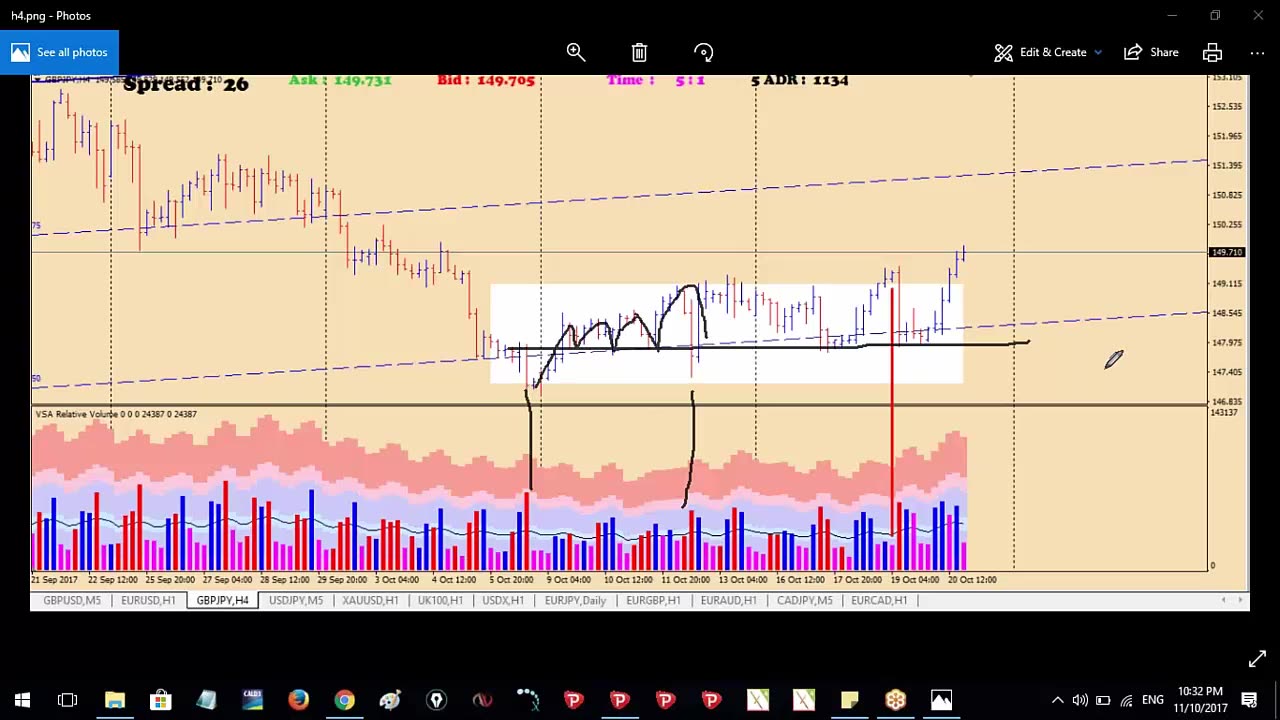
Task: Toggle fullscreen with the diagonal arrow icon
Action: click(x=1257, y=658)
